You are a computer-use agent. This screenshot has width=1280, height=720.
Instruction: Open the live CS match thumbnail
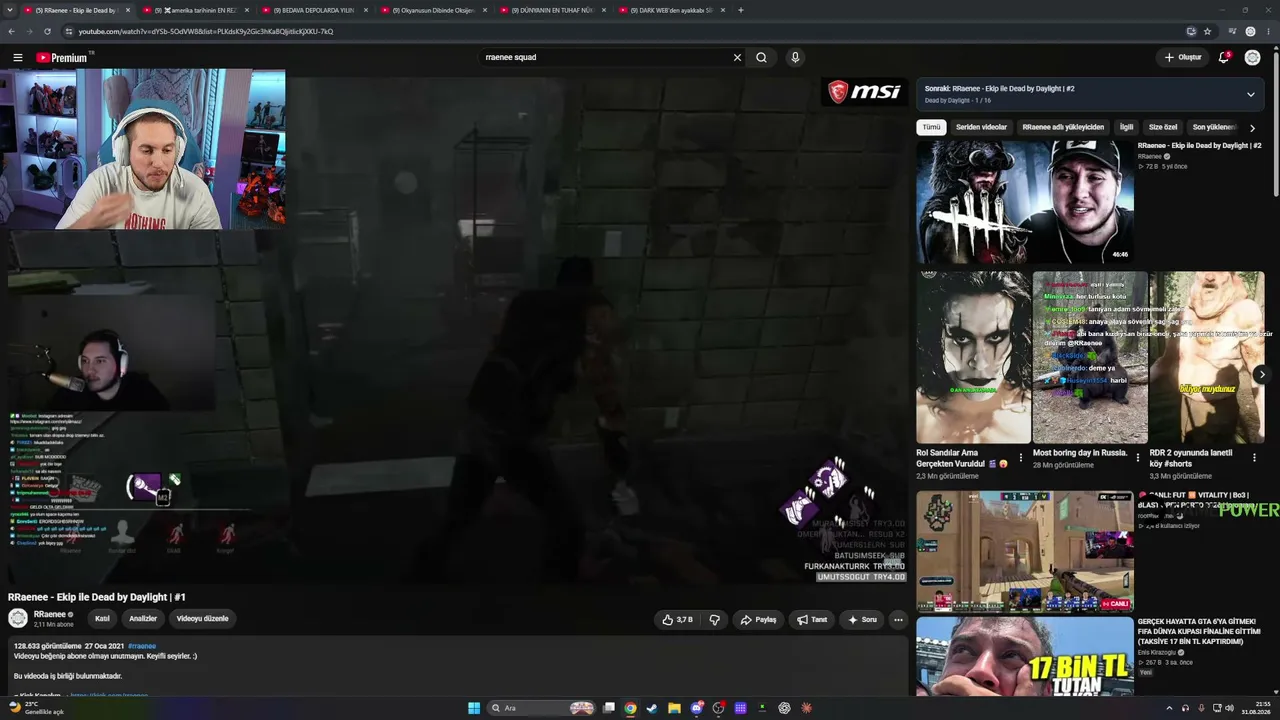pyautogui.click(x=1025, y=551)
